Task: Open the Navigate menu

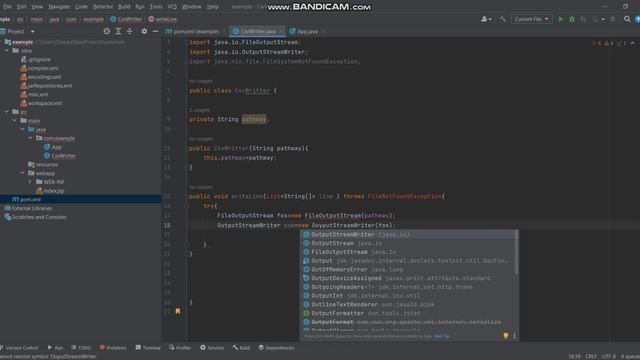Action: [x=59, y=7]
